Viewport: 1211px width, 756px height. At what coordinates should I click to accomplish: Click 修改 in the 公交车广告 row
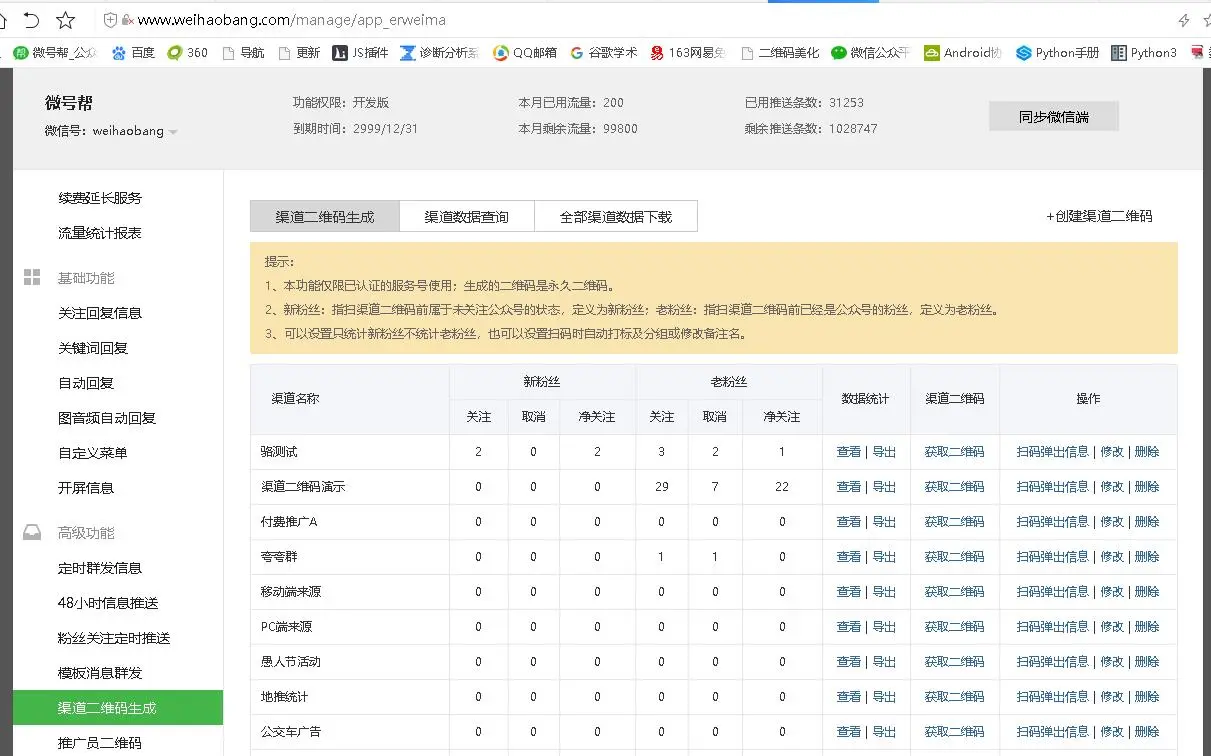coord(1112,732)
